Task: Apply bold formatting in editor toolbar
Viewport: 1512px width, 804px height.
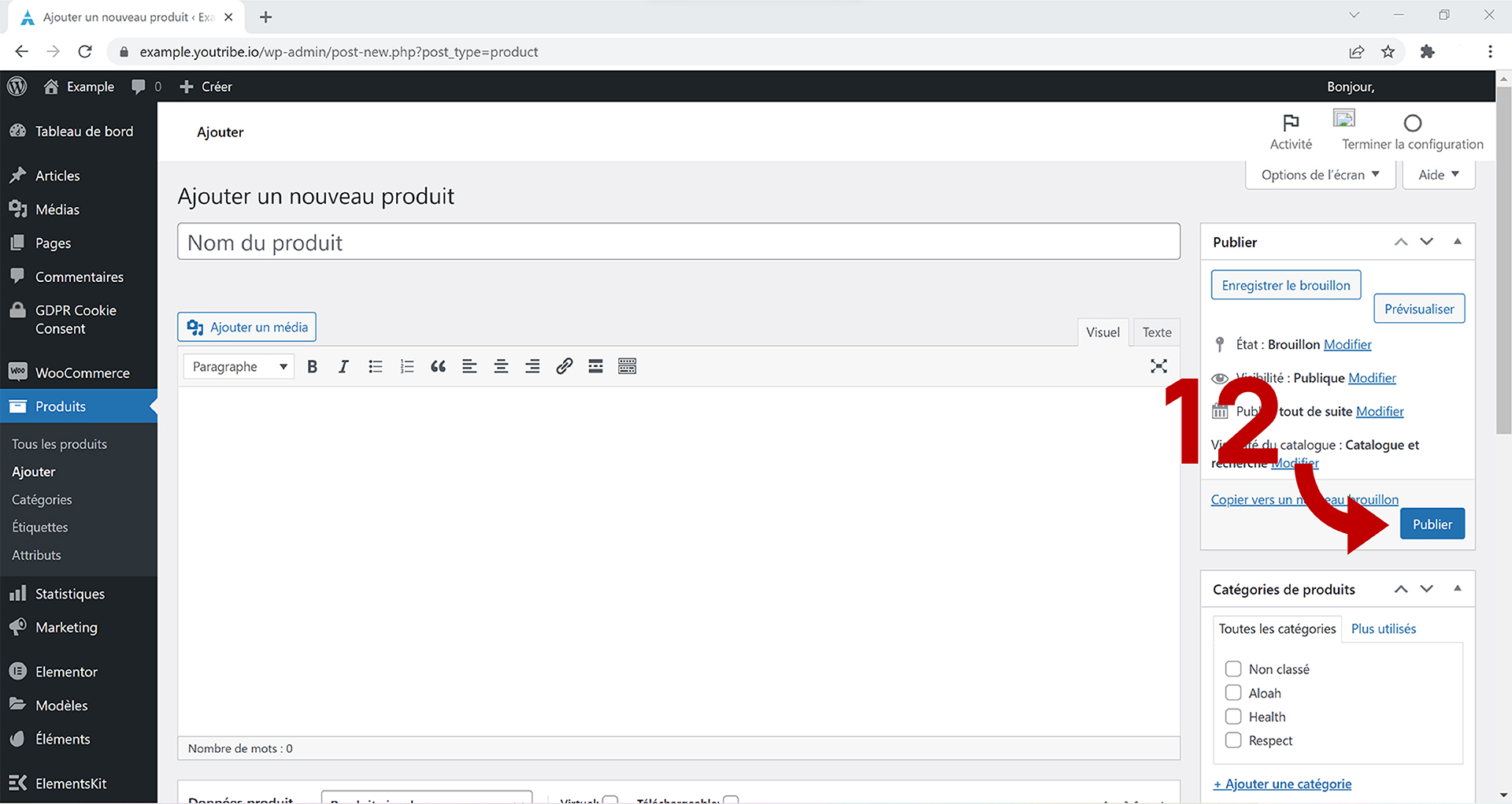Action: [313, 366]
